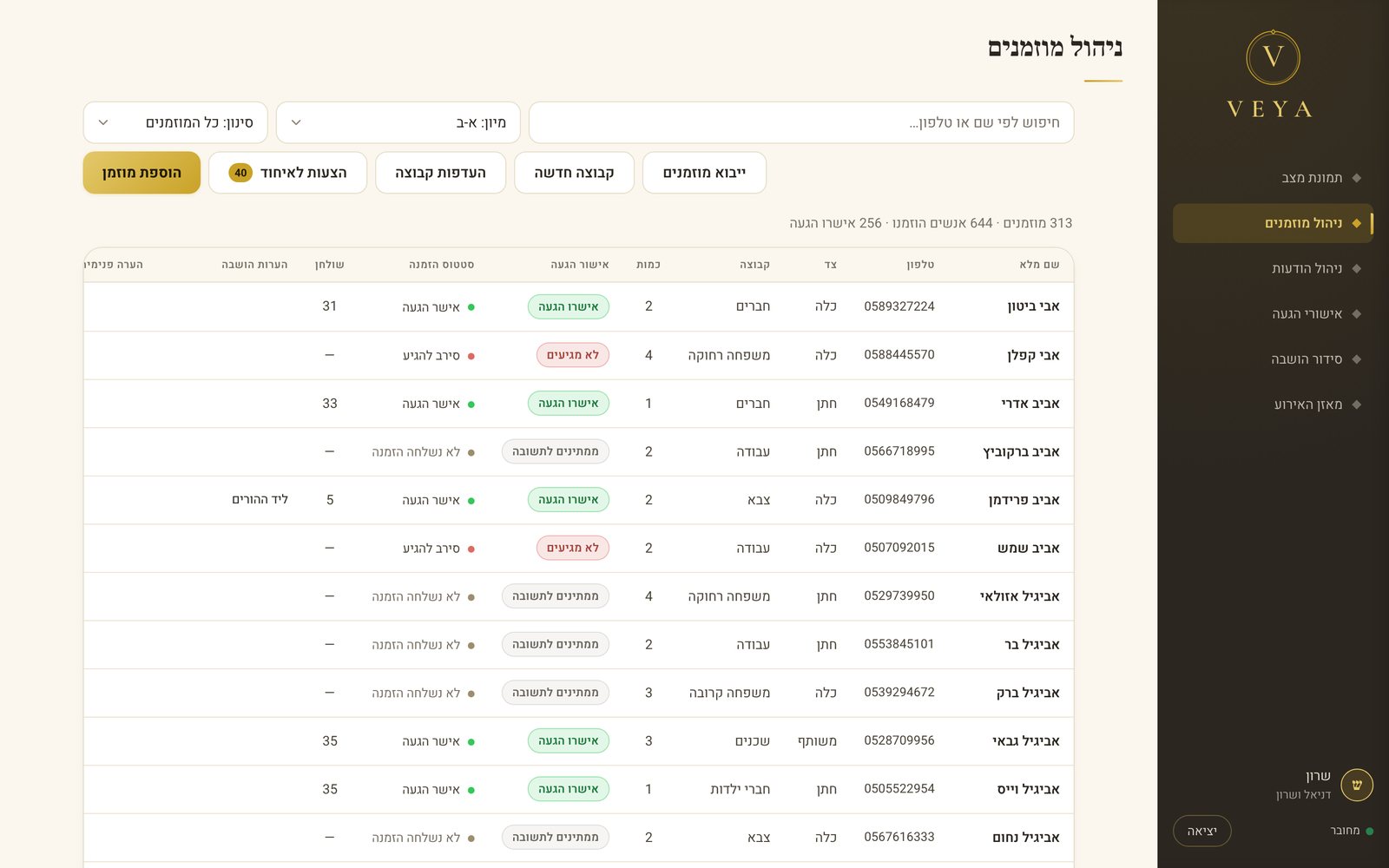The height and width of the screenshot is (868, 1389).
Task: Click the 40 badge on merge suggestions
Action: 240,173
